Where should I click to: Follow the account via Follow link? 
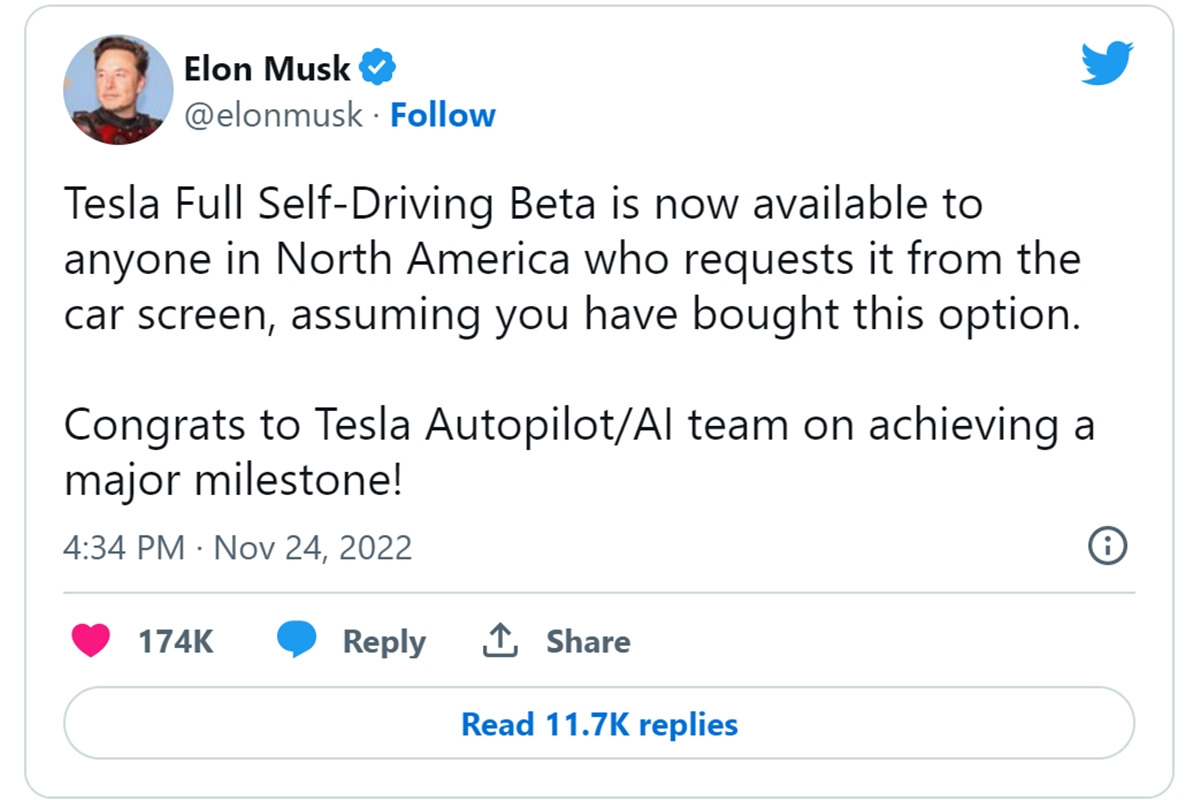442,115
